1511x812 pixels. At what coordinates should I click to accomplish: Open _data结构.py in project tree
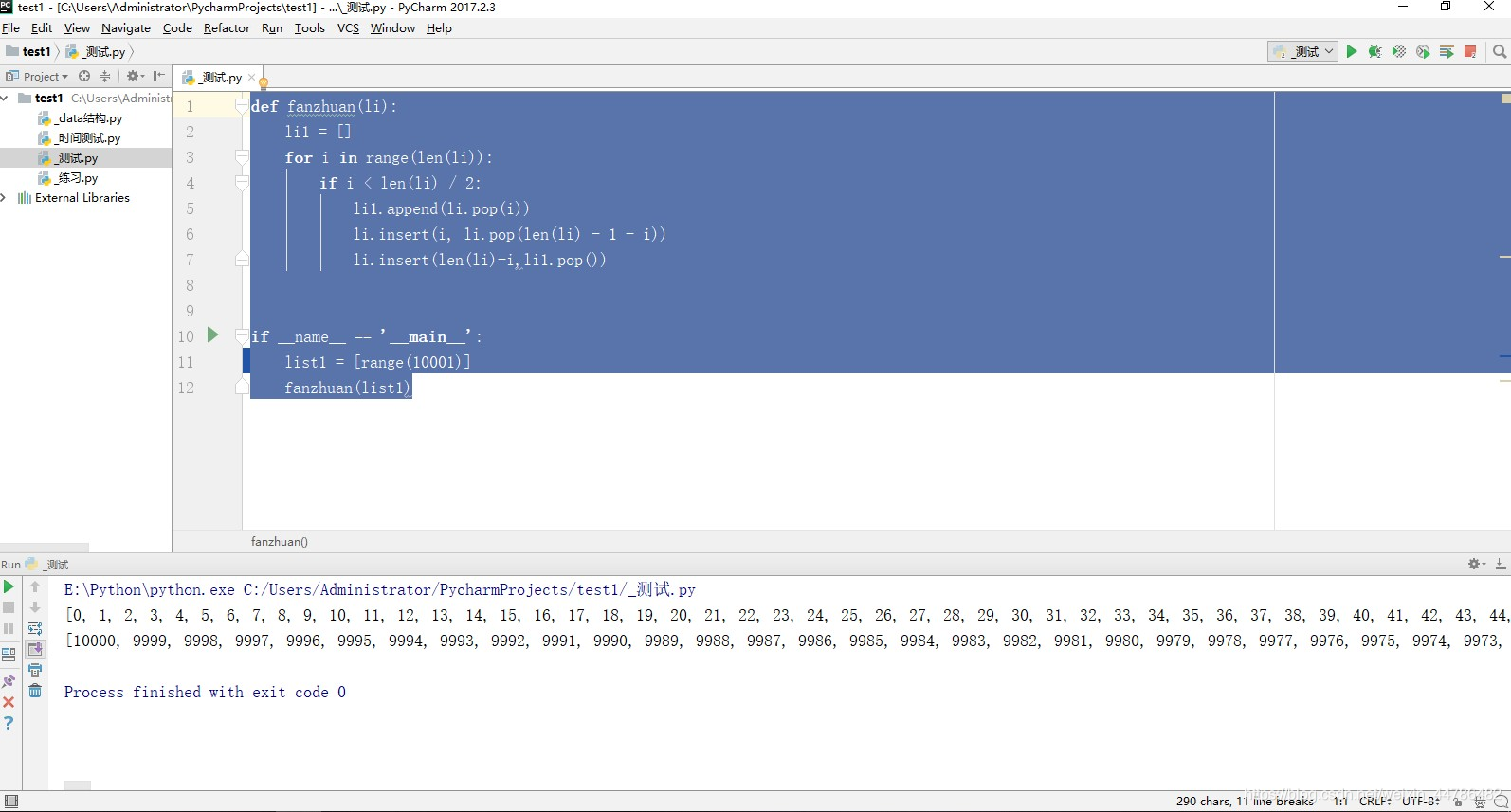(81, 118)
